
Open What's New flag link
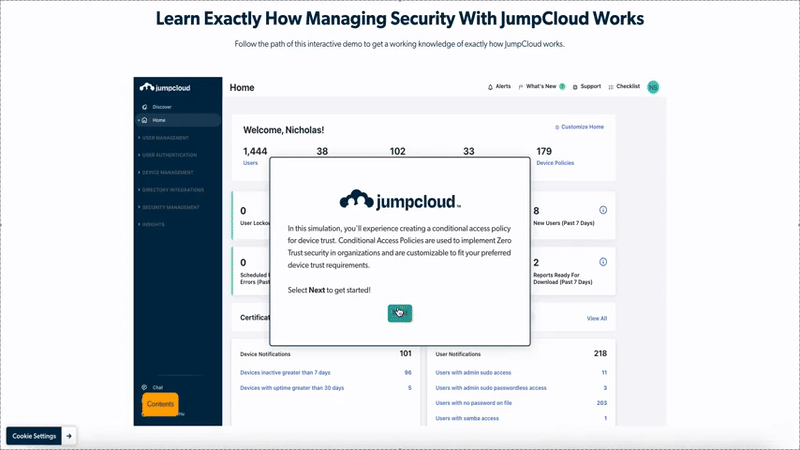pos(541,87)
